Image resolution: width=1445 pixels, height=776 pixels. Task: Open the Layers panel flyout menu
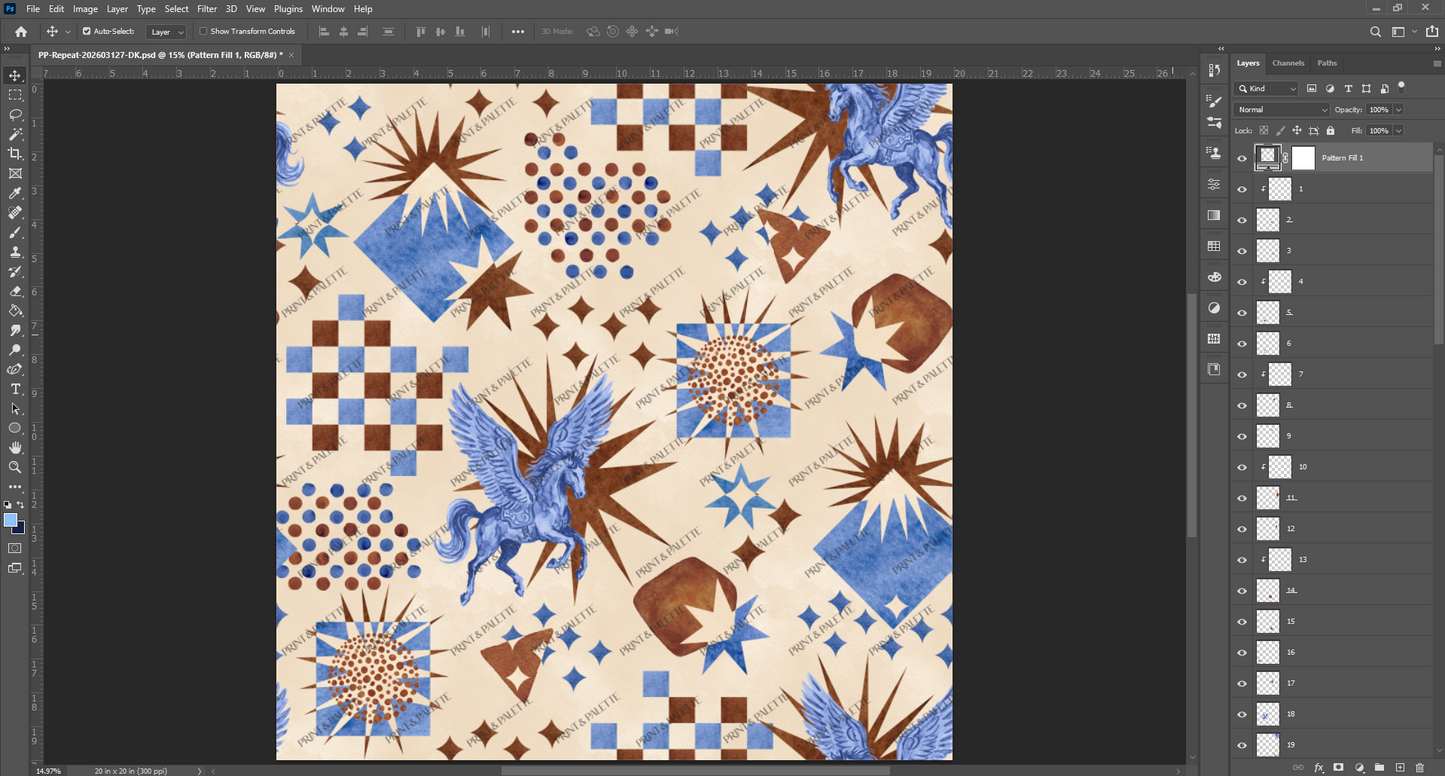coord(1437,63)
